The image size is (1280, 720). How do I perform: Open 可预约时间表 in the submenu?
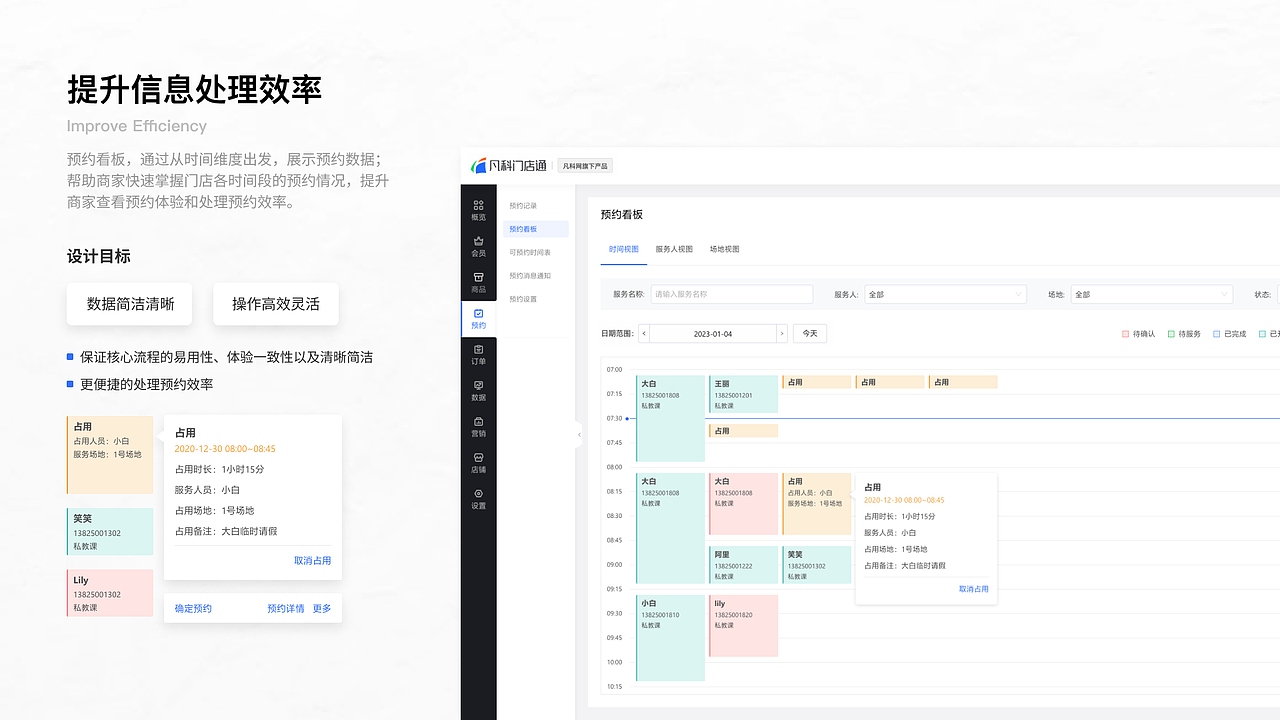tap(528, 251)
